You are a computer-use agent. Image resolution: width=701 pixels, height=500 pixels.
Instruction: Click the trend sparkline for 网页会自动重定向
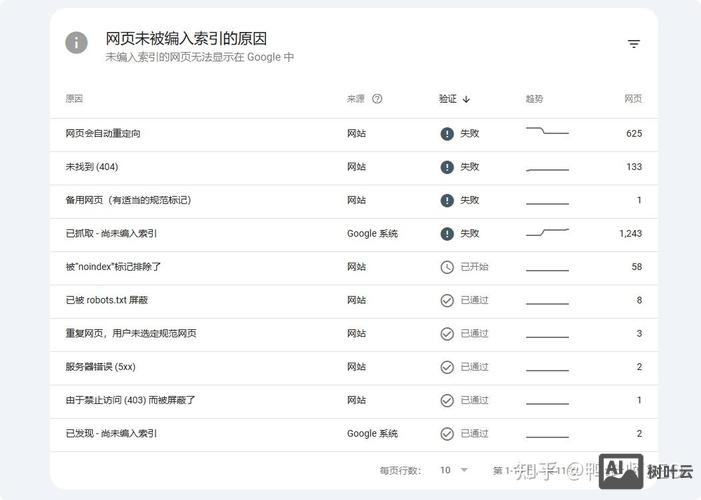tap(547, 131)
